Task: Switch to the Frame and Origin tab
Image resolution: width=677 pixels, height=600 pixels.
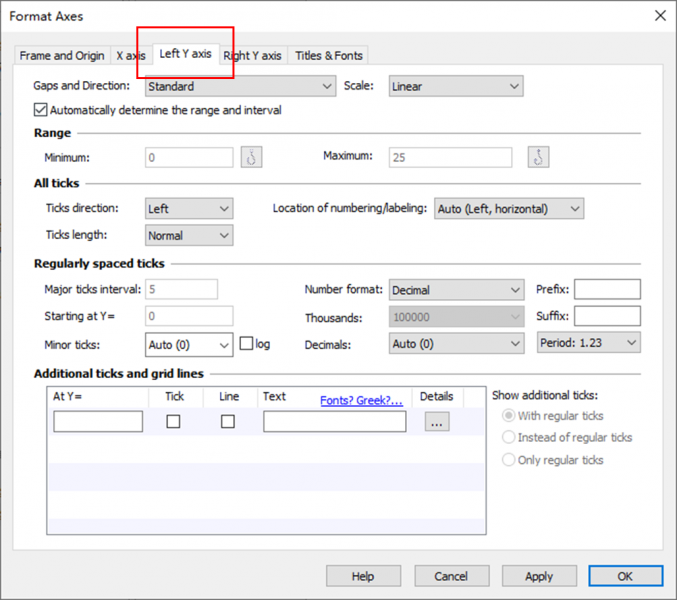Action: pyautogui.click(x=61, y=56)
